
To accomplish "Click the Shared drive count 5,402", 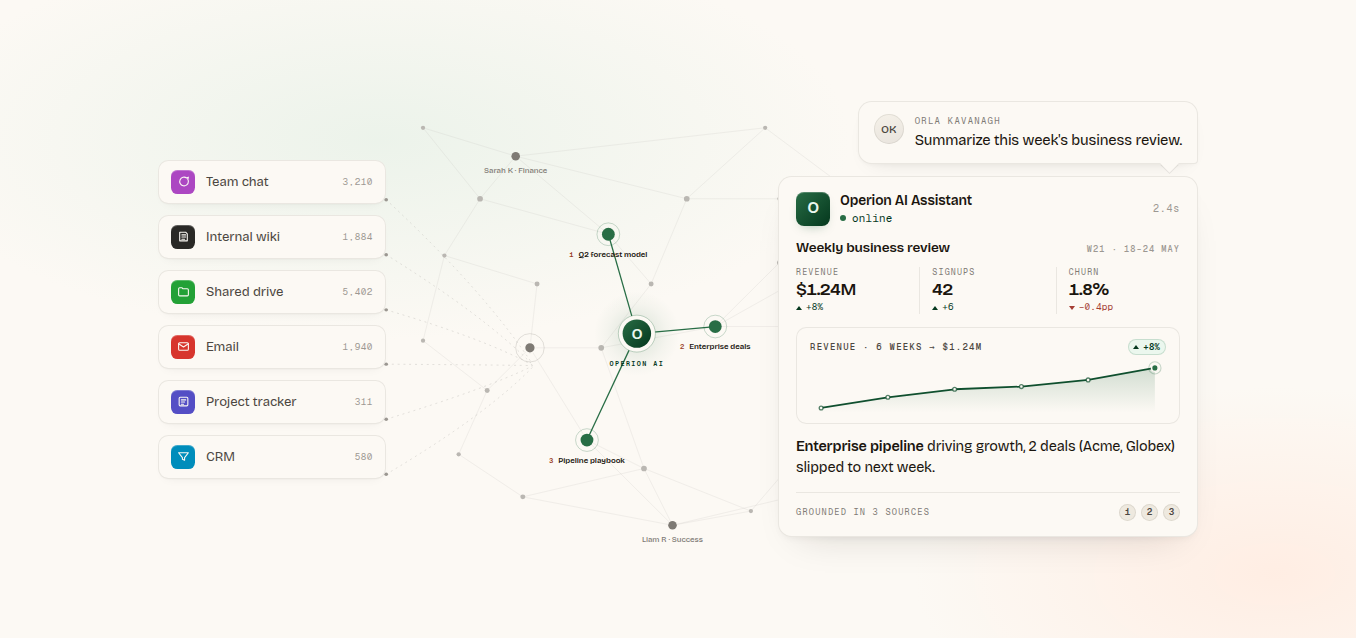I will (x=357, y=292).
